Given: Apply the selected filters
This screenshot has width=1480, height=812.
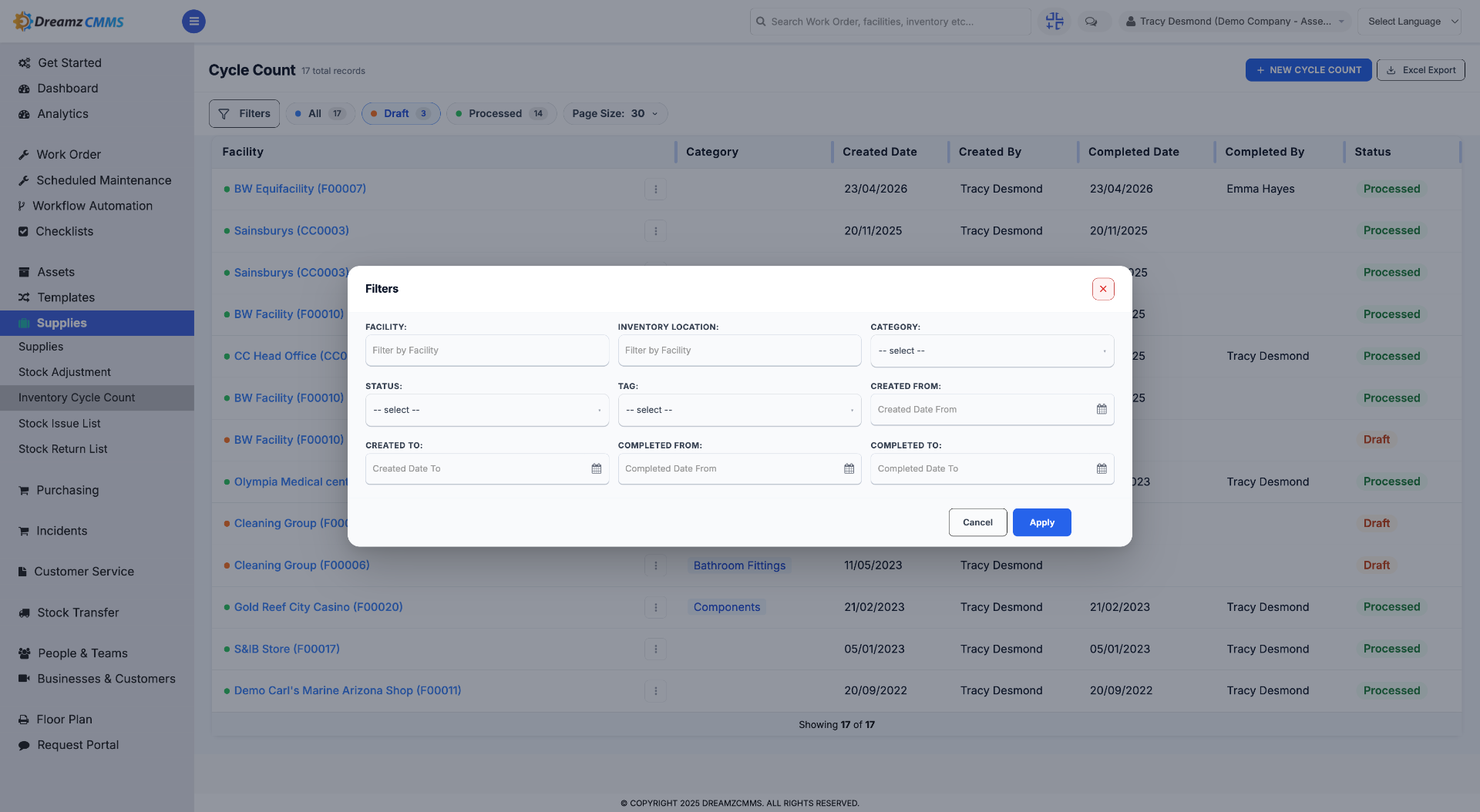Looking at the screenshot, I should (x=1041, y=522).
